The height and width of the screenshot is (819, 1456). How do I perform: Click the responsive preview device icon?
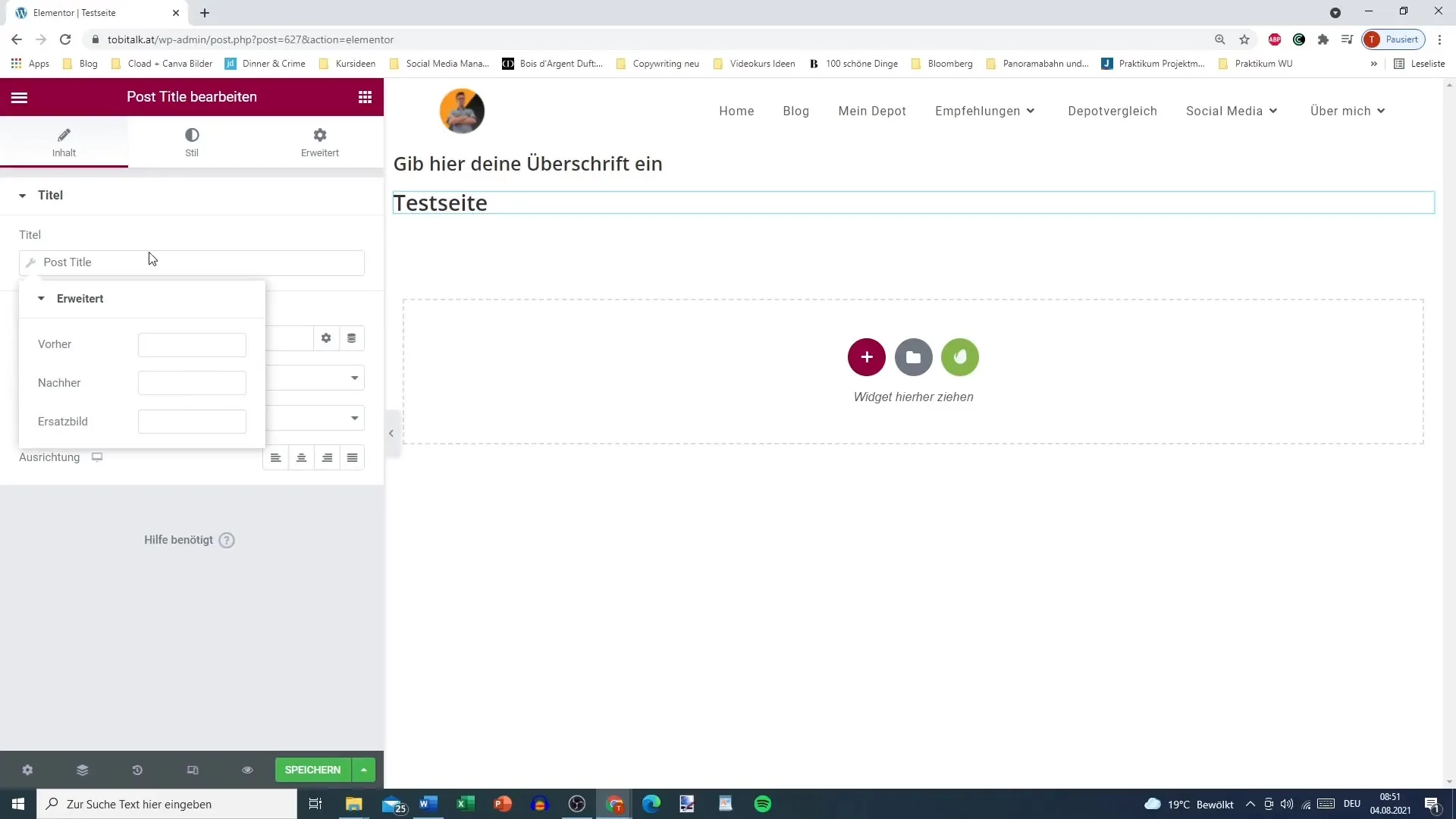[192, 770]
